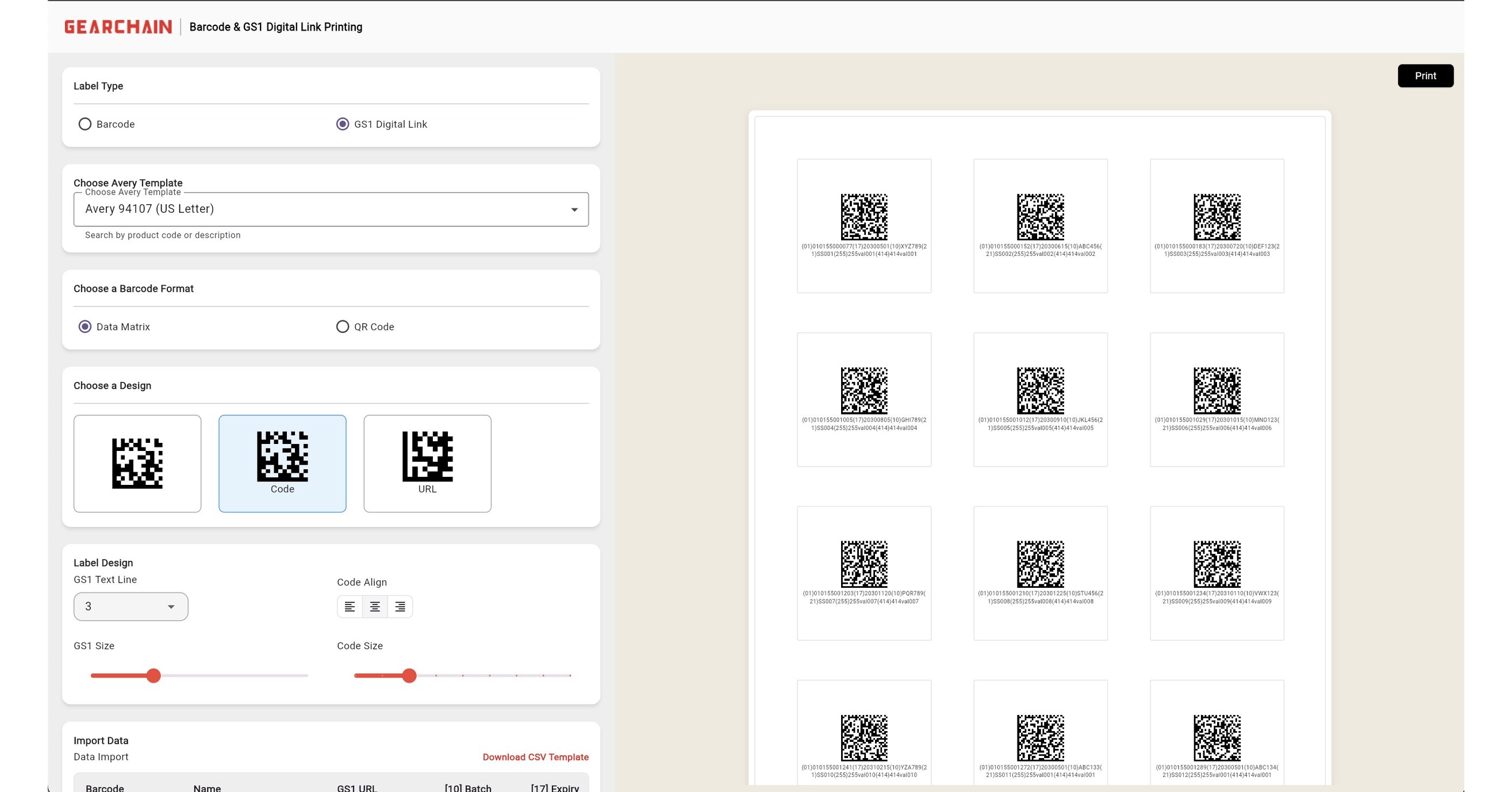Click the Import Data section heading

[101, 740]
